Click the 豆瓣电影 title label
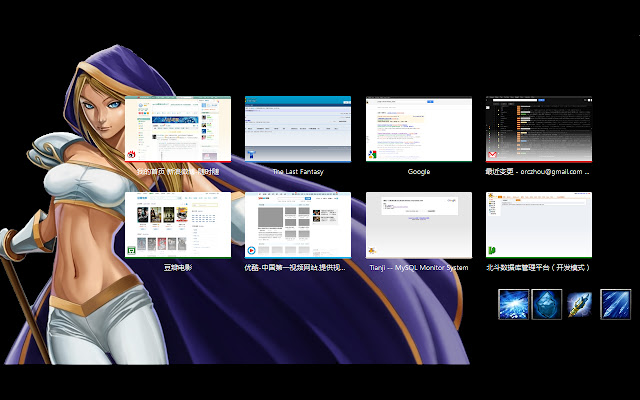This screenshot has width=640, height=400. point(178,268)
